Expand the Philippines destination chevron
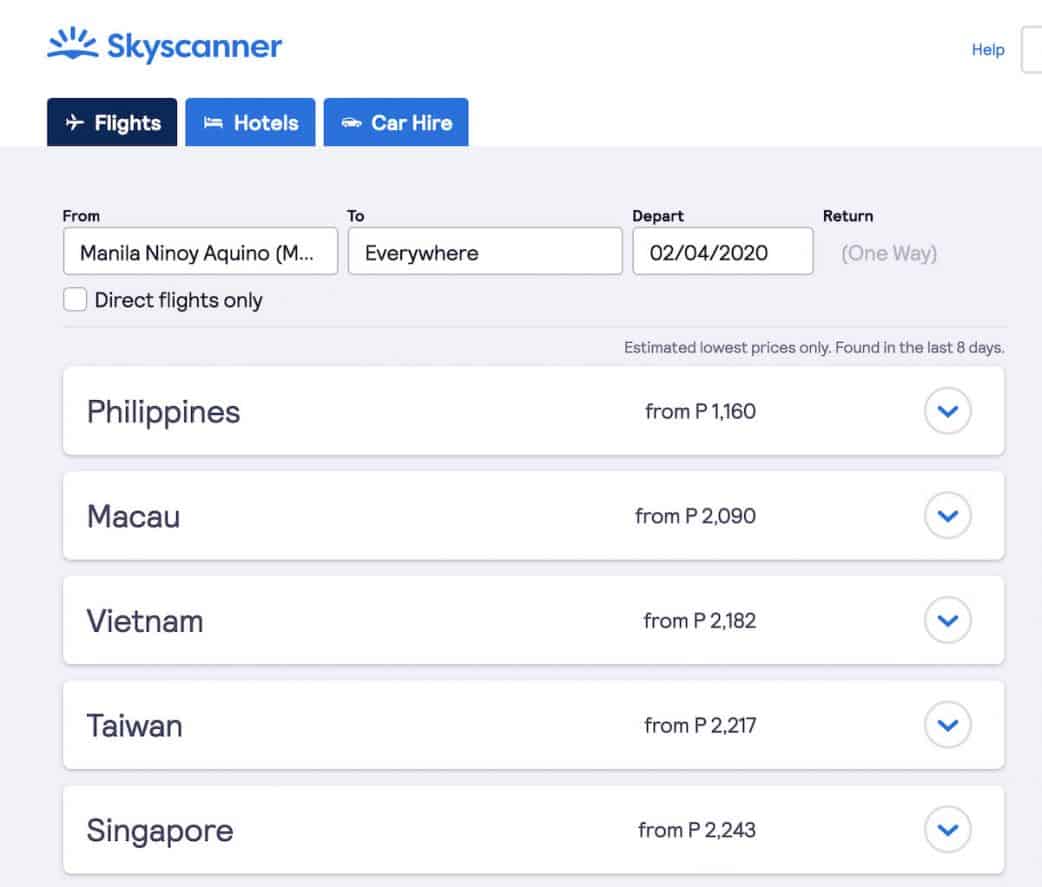 click(x=947, y=411)
